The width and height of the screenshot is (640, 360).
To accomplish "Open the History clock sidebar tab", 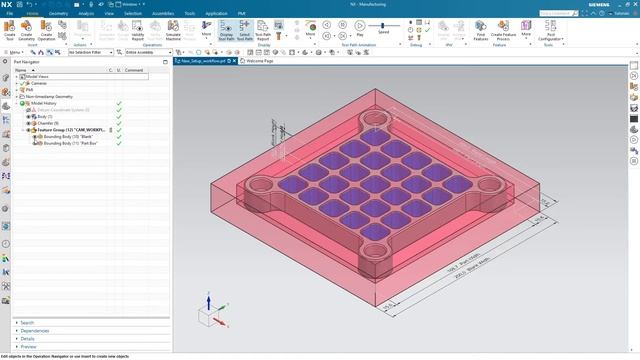I will coord(6,244).
